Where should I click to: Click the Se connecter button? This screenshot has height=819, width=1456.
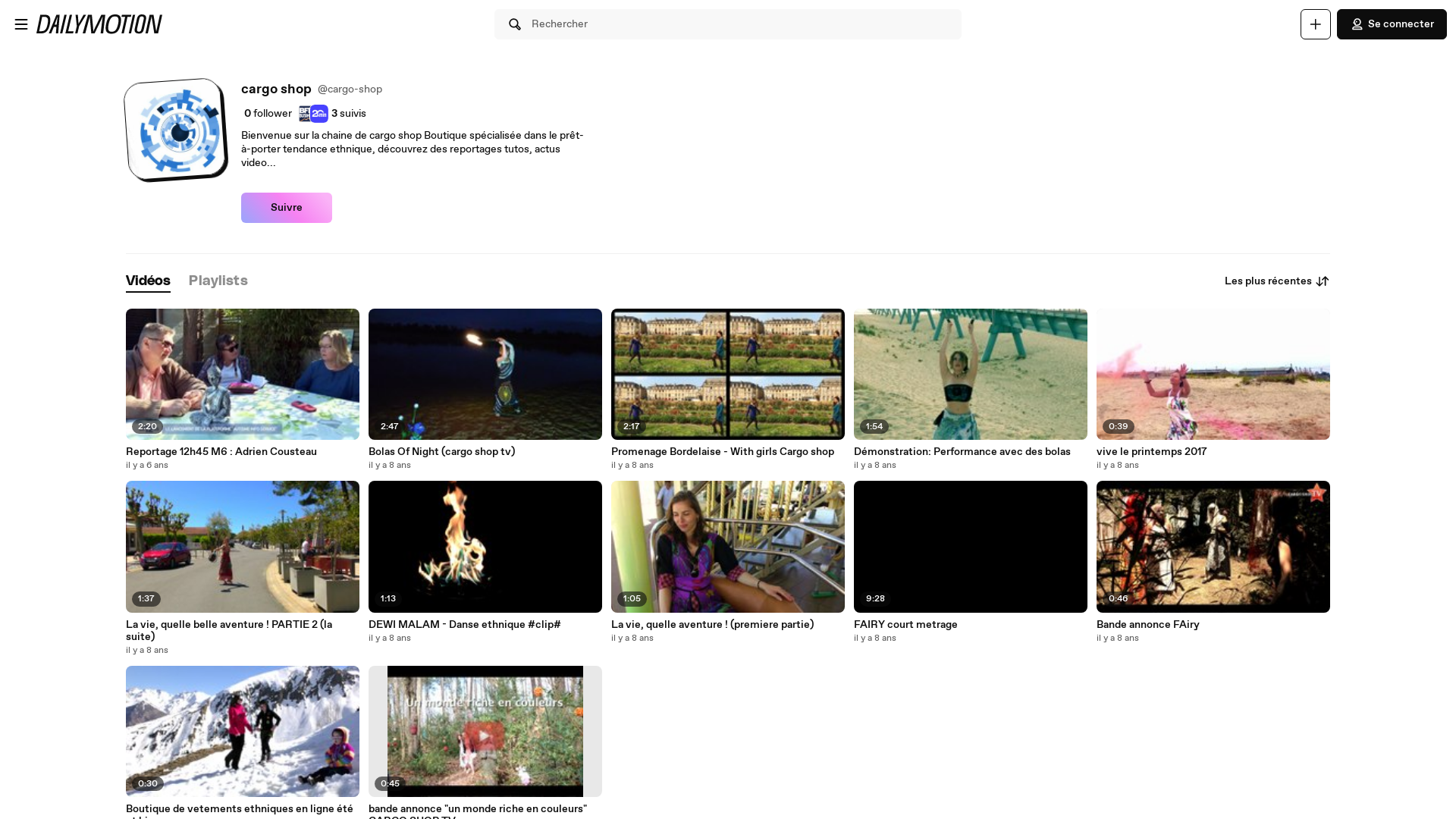1392,24
